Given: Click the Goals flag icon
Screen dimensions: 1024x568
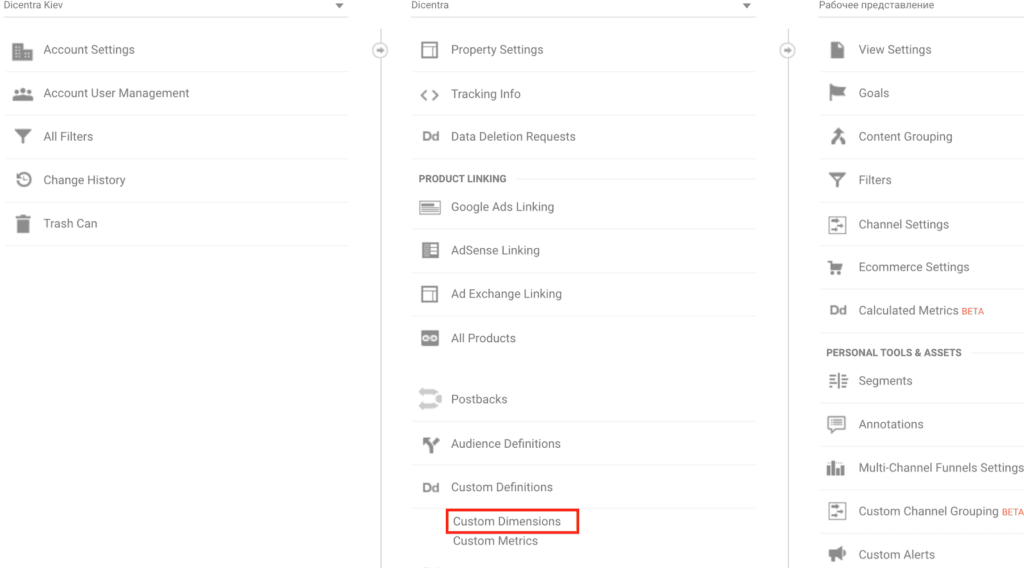Looking at the screenshot, I should pos(837,93).
